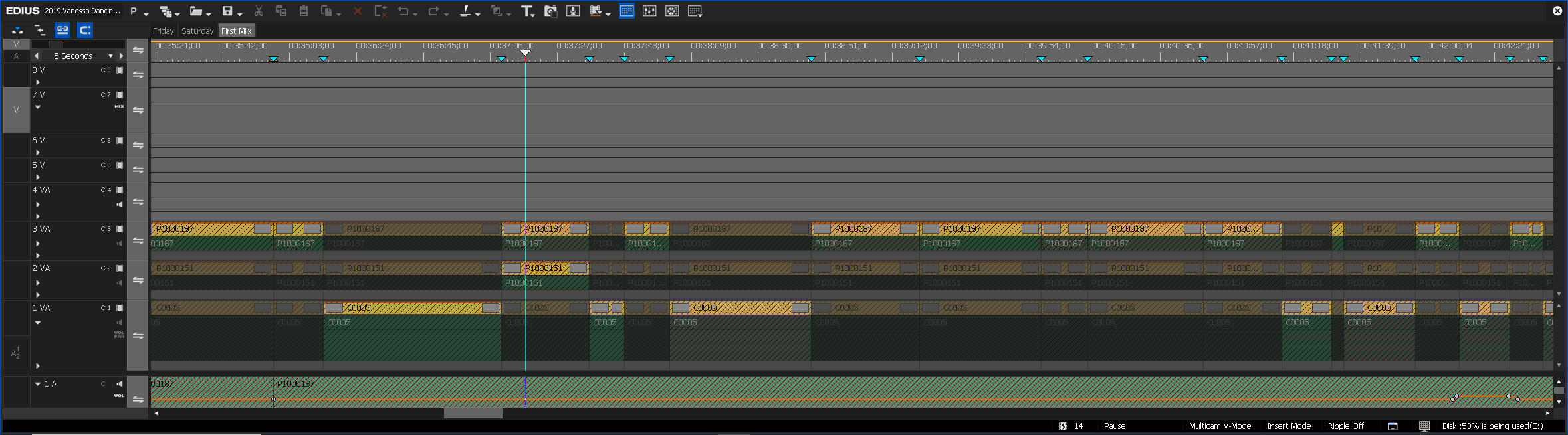1568x435 pixels.
Task: Toggle the Set Ripple Mode icon
Action: click(x=40, y=30)
